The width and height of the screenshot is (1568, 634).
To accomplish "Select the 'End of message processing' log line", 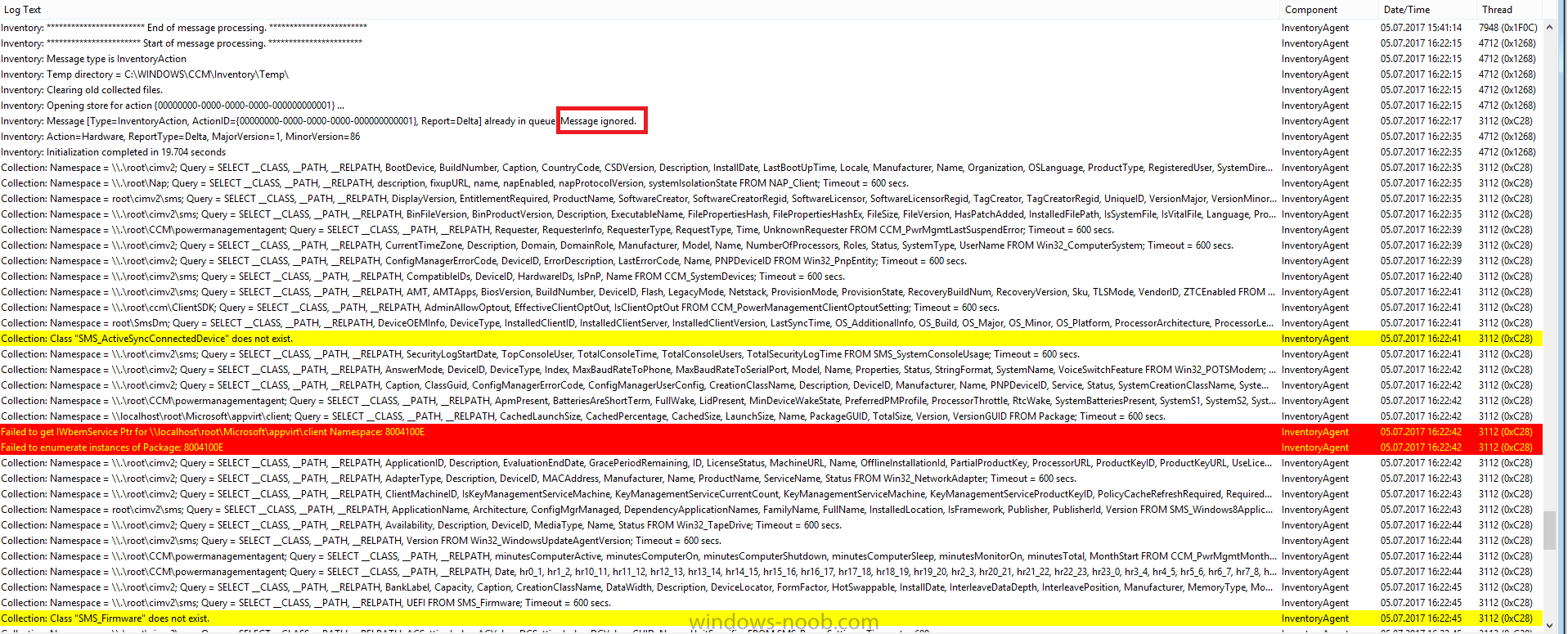I will click(184, 28).
